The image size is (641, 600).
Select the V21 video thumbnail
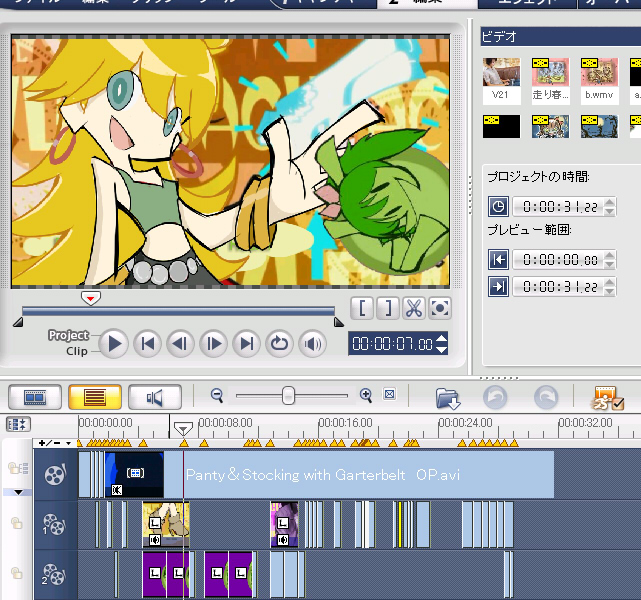(501, 81)
